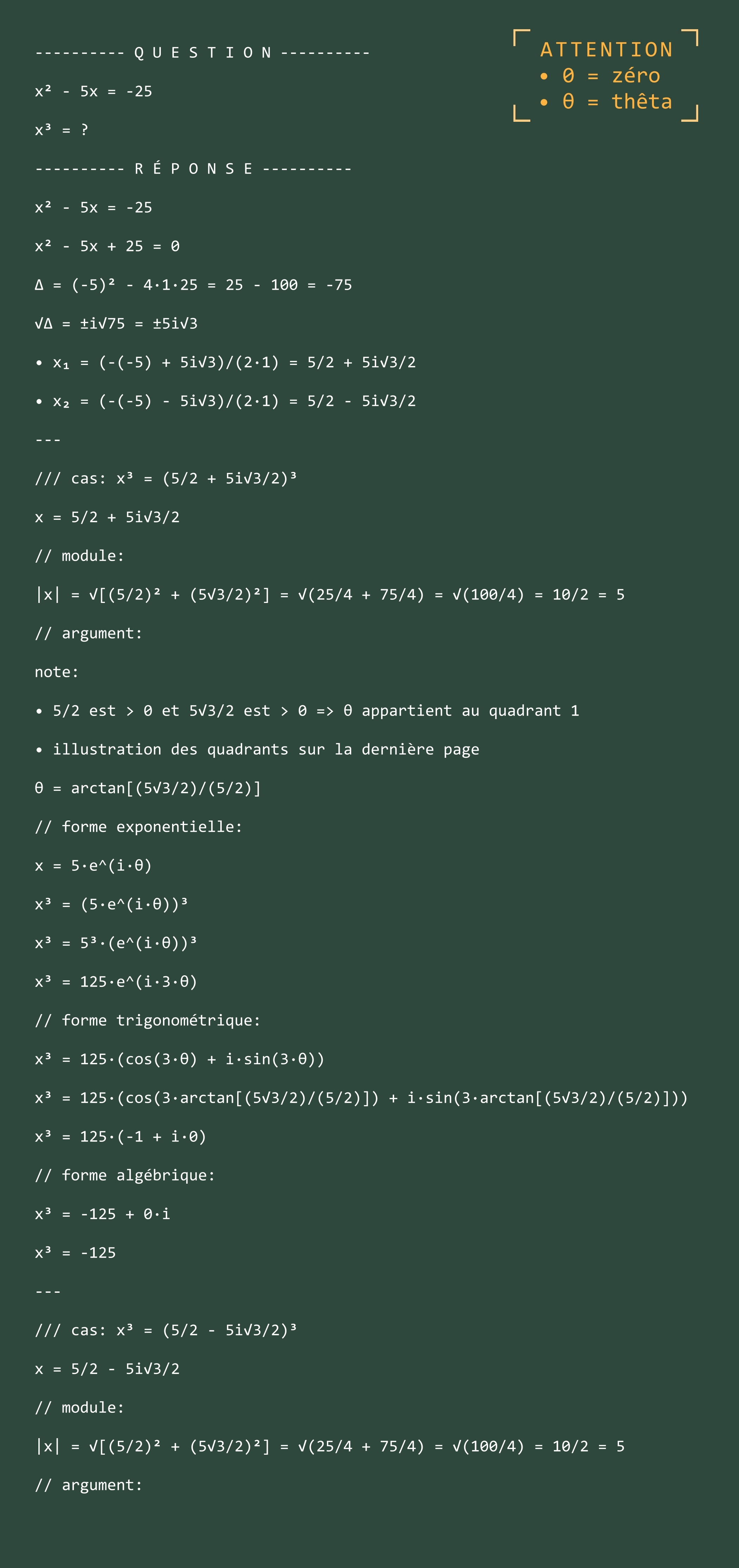Click the 'note:' label
The height and width of the screenshot is (1568, 739).
coord(57,672)
